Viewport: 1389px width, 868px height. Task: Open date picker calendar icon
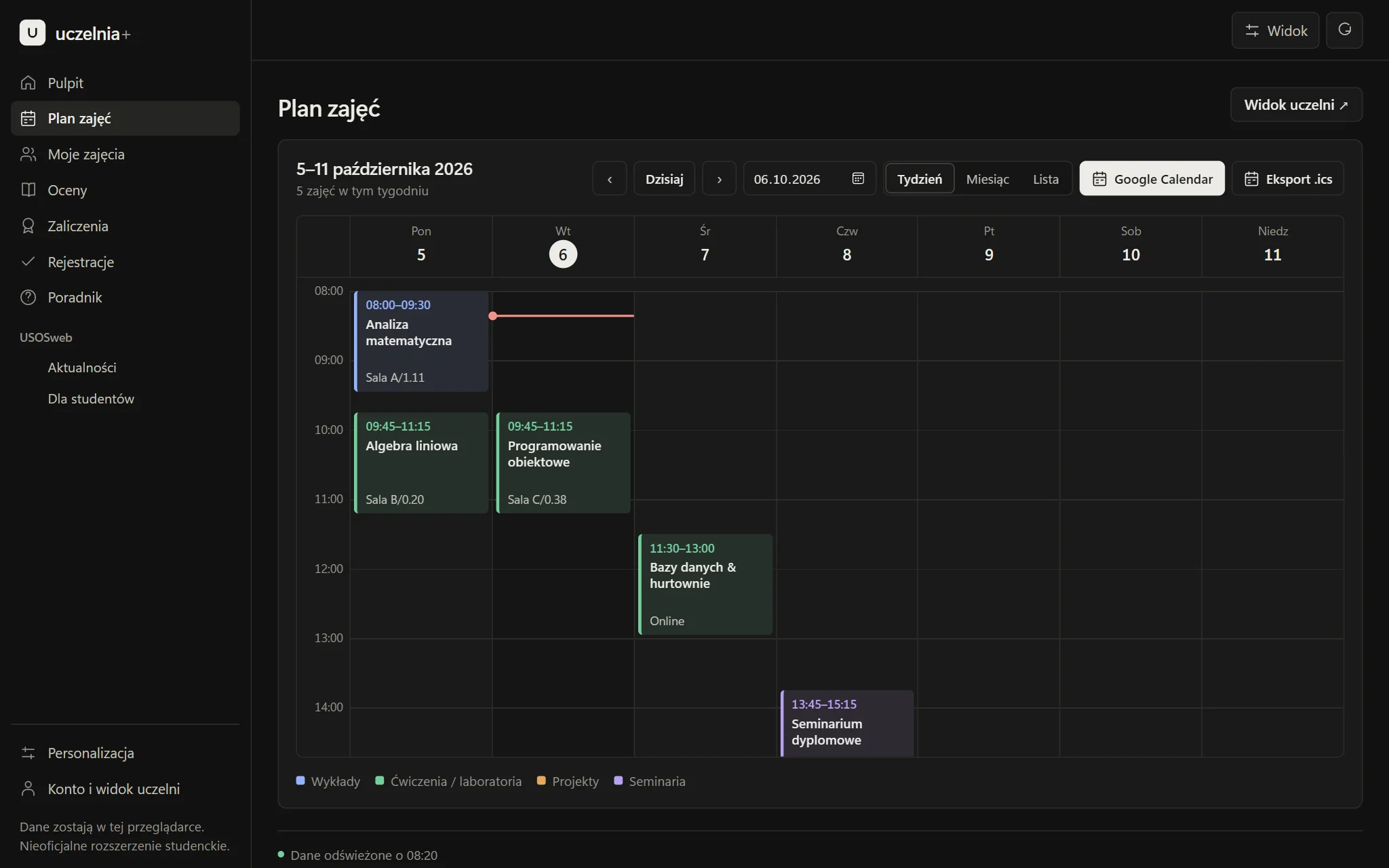coord(858,178)
